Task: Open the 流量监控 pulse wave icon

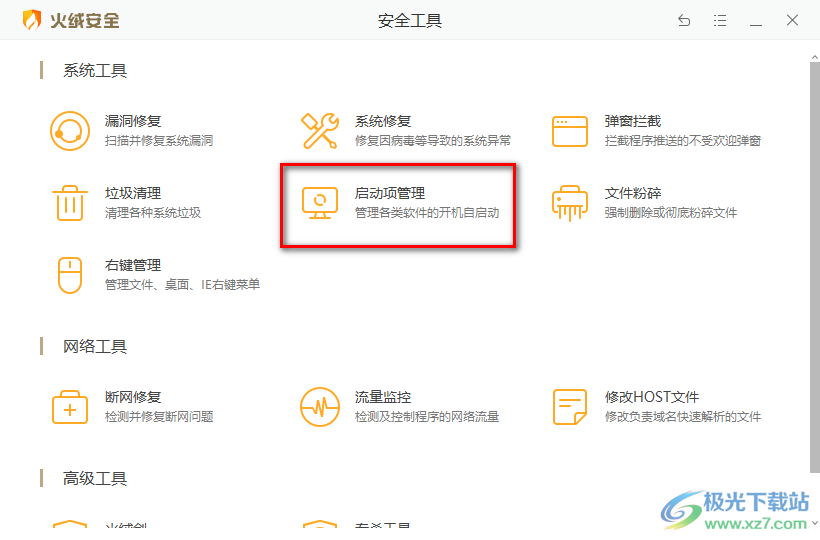Action: pyautogui.click(x=320, y=407)
